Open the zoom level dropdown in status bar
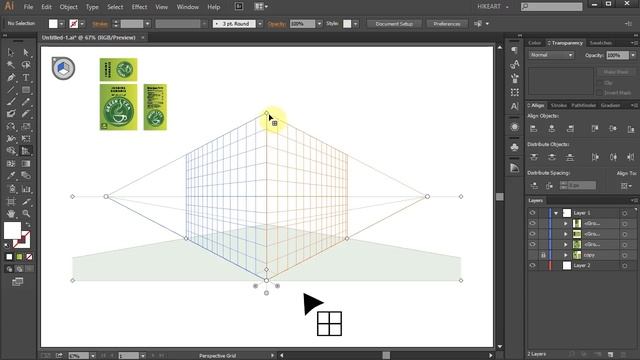 [93, 356]
